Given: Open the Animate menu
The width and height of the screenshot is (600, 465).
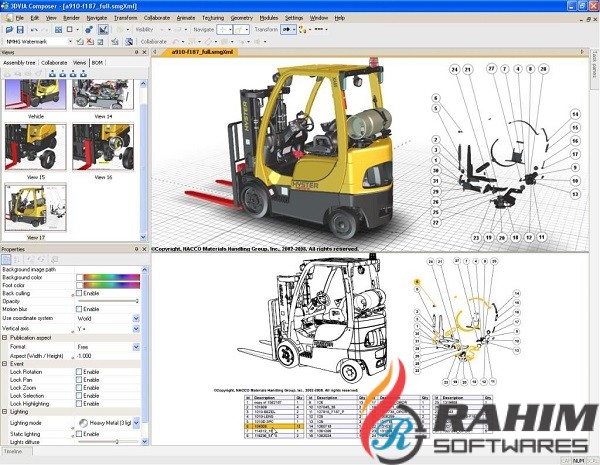Looking at the screenshot, I should click(x=186, y=18).
